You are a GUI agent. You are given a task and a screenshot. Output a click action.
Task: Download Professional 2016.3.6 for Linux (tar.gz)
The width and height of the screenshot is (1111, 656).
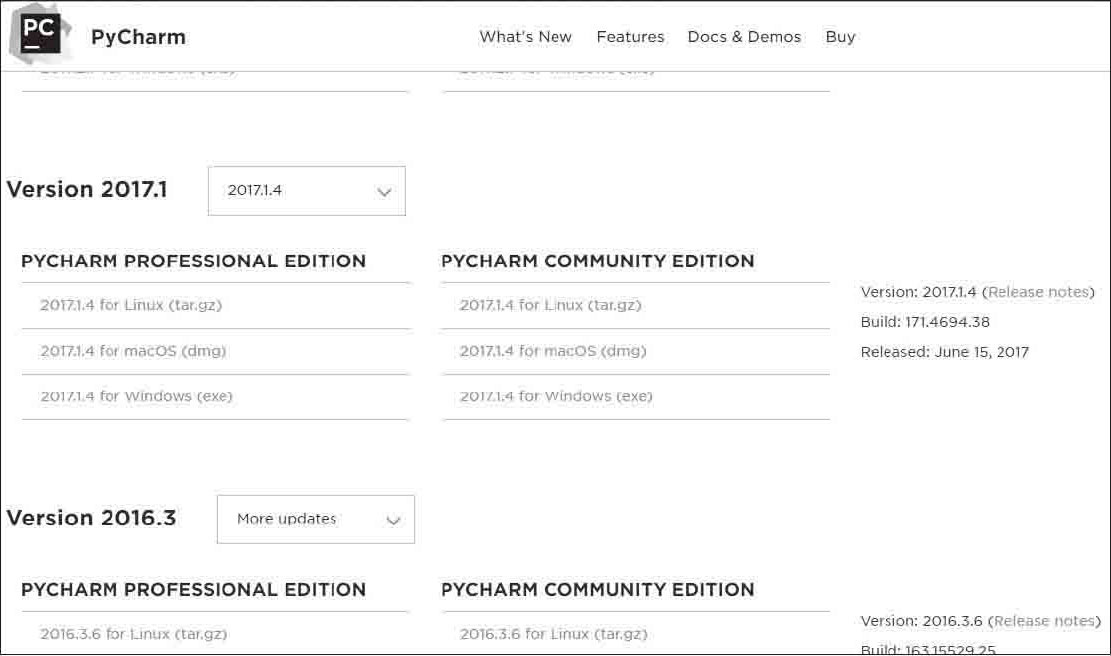134,634
